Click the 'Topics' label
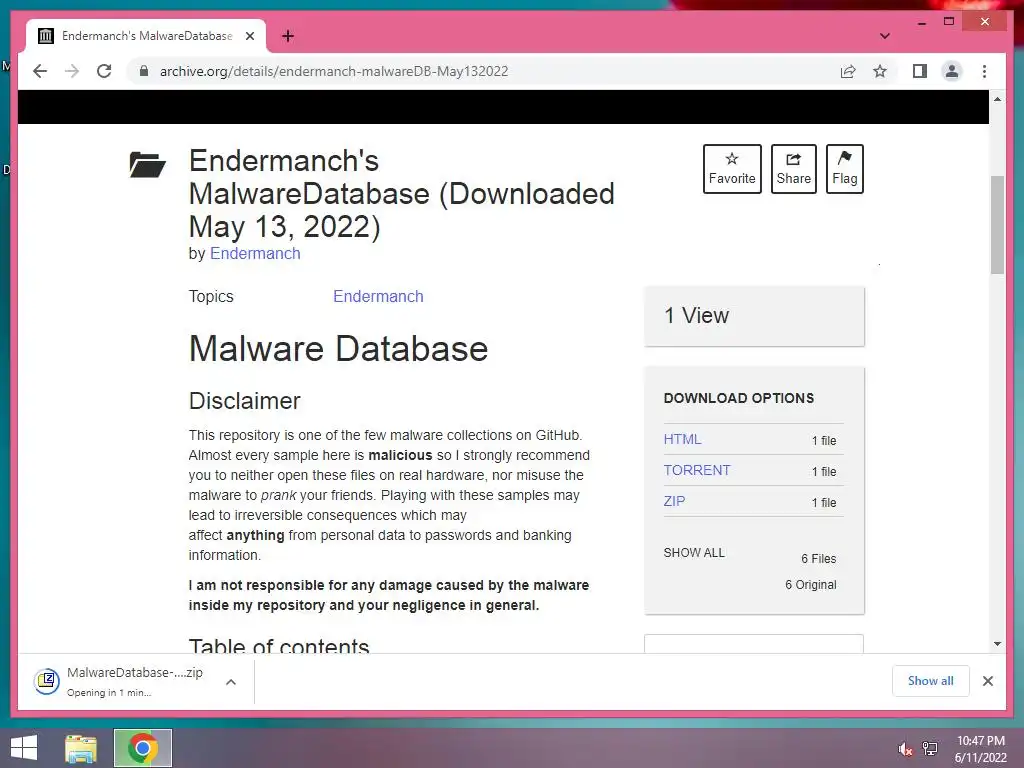Image resolution: width=1024 pixels, height=768 pixels. click(211, 296)
